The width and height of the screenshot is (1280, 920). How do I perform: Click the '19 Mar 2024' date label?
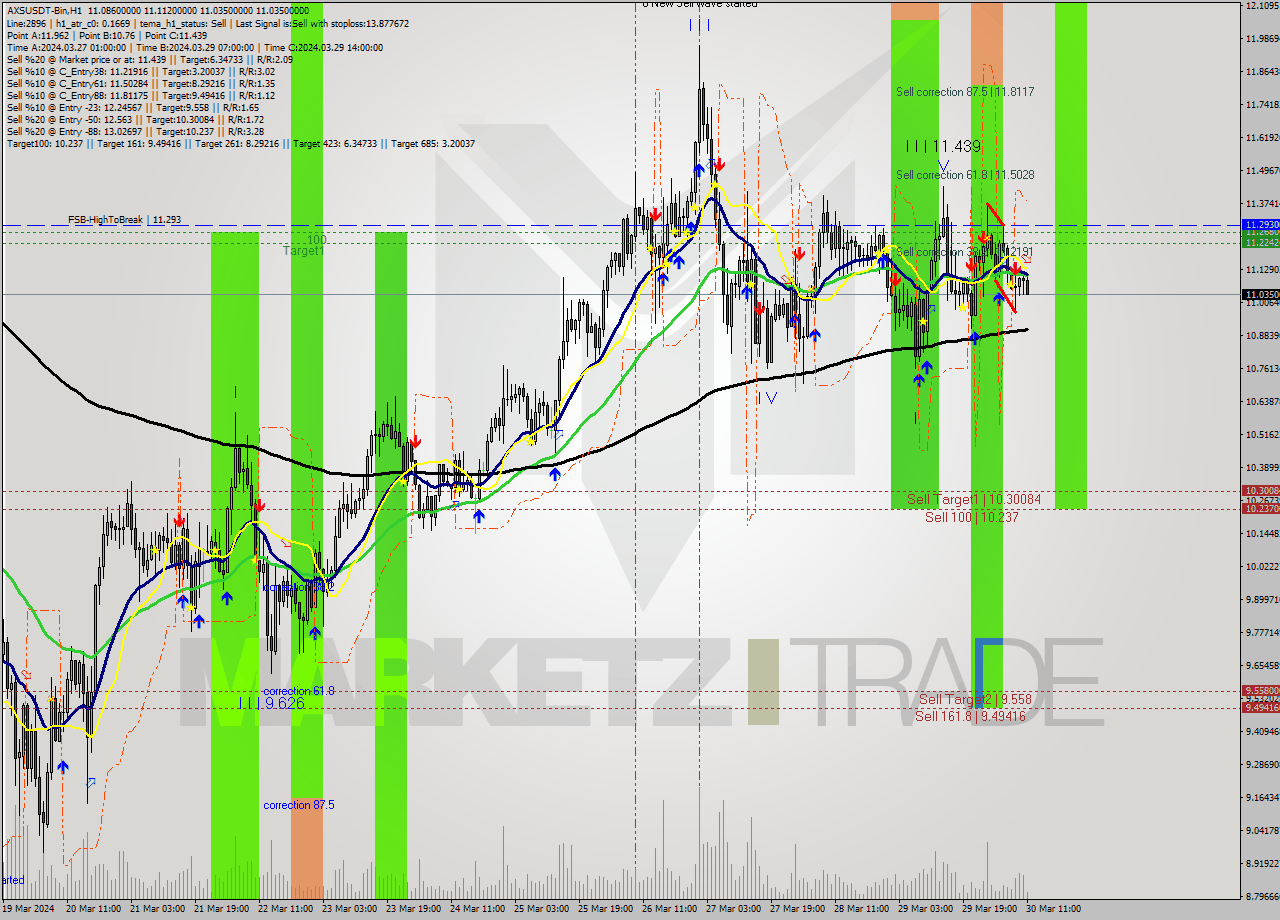26,909
